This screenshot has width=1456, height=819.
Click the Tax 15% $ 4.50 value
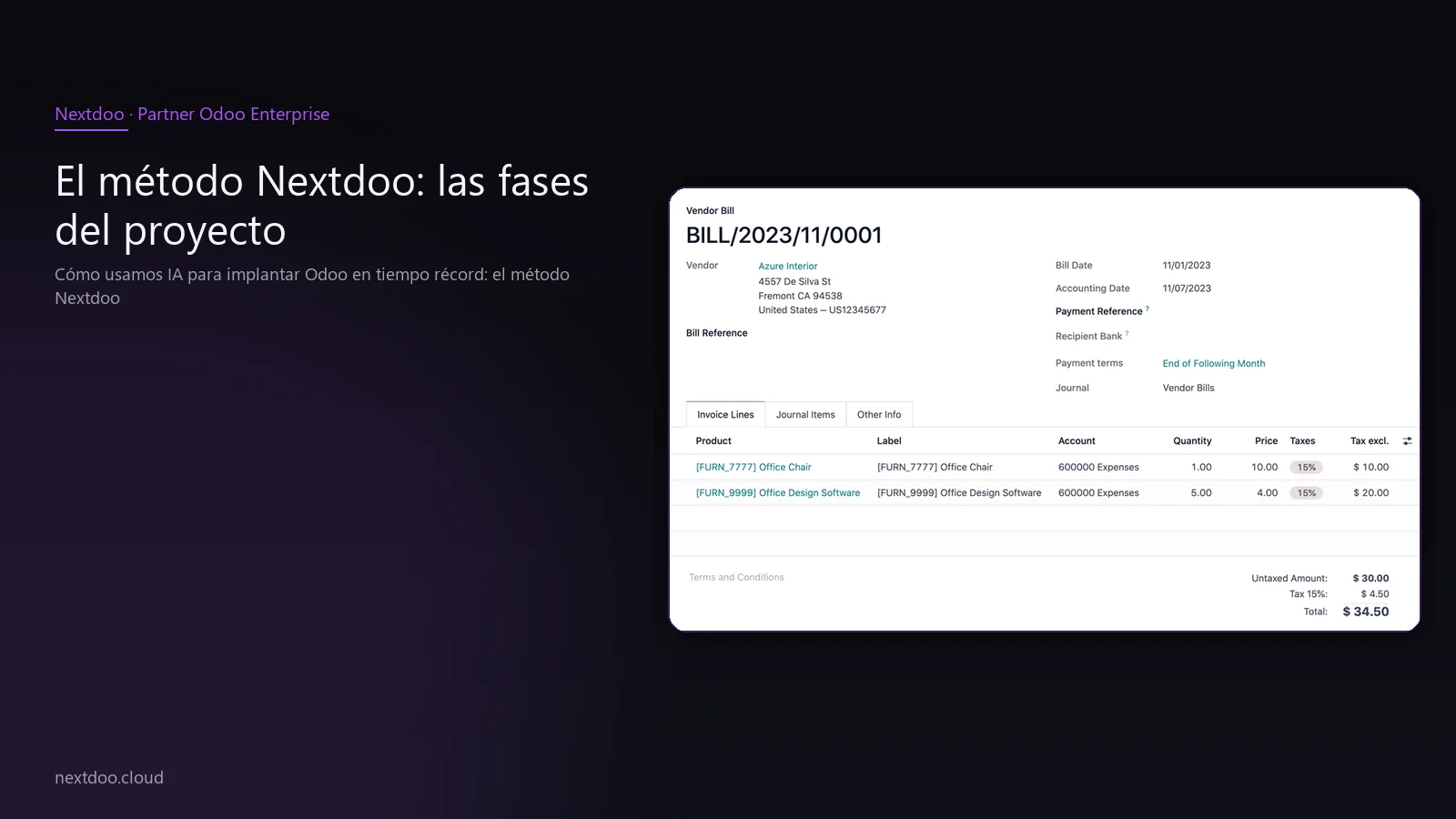tap(1375, 594)
